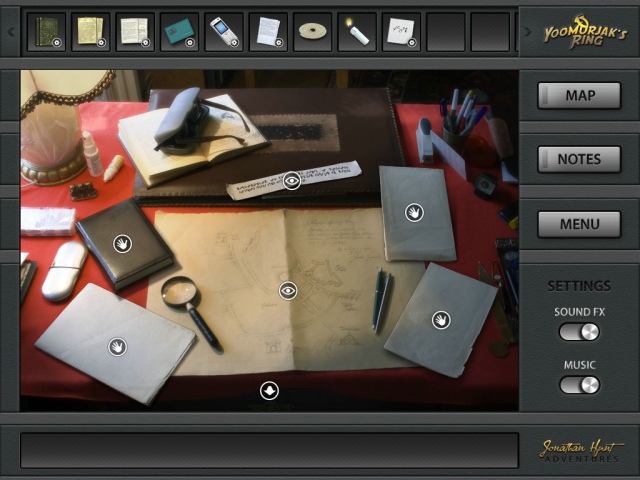
Task: Examine the map using center eye icon
Action: point(288,290)
